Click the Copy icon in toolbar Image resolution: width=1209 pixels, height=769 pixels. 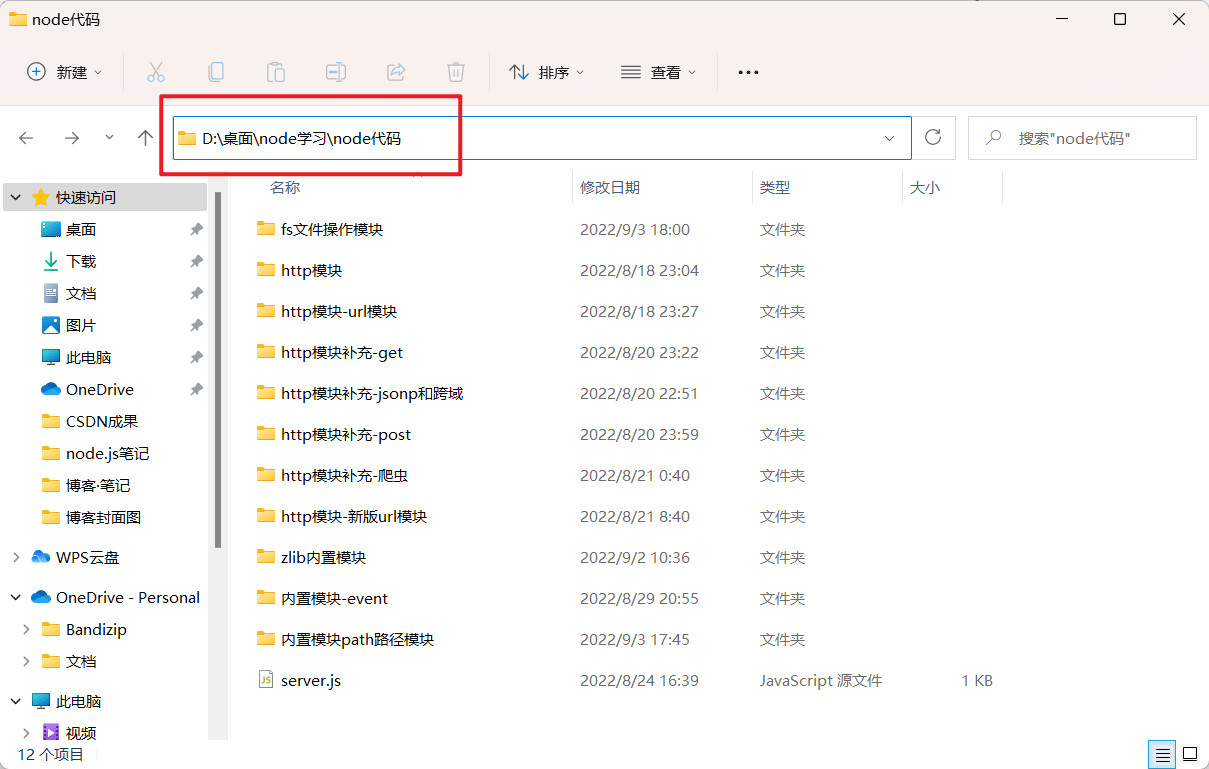[215, 72]
